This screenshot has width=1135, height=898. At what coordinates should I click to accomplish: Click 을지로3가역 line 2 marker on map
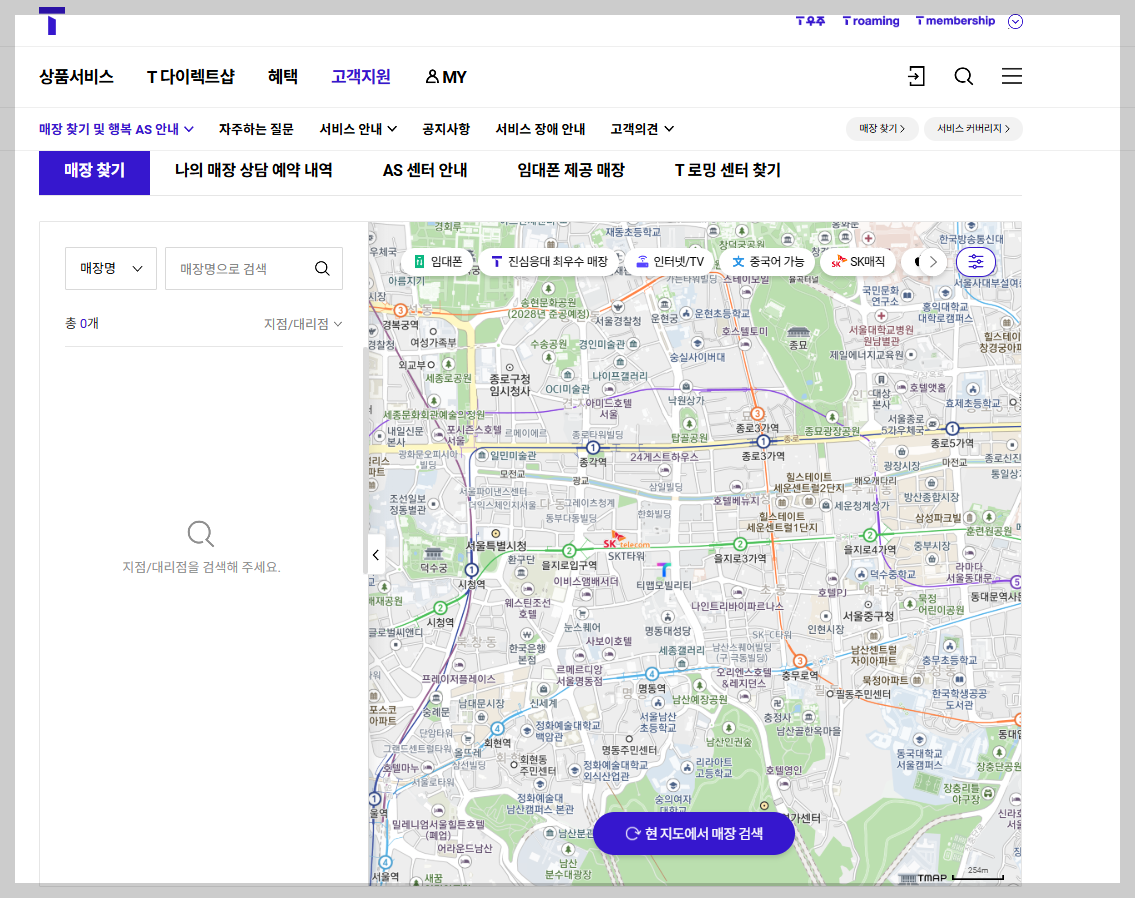740,544
